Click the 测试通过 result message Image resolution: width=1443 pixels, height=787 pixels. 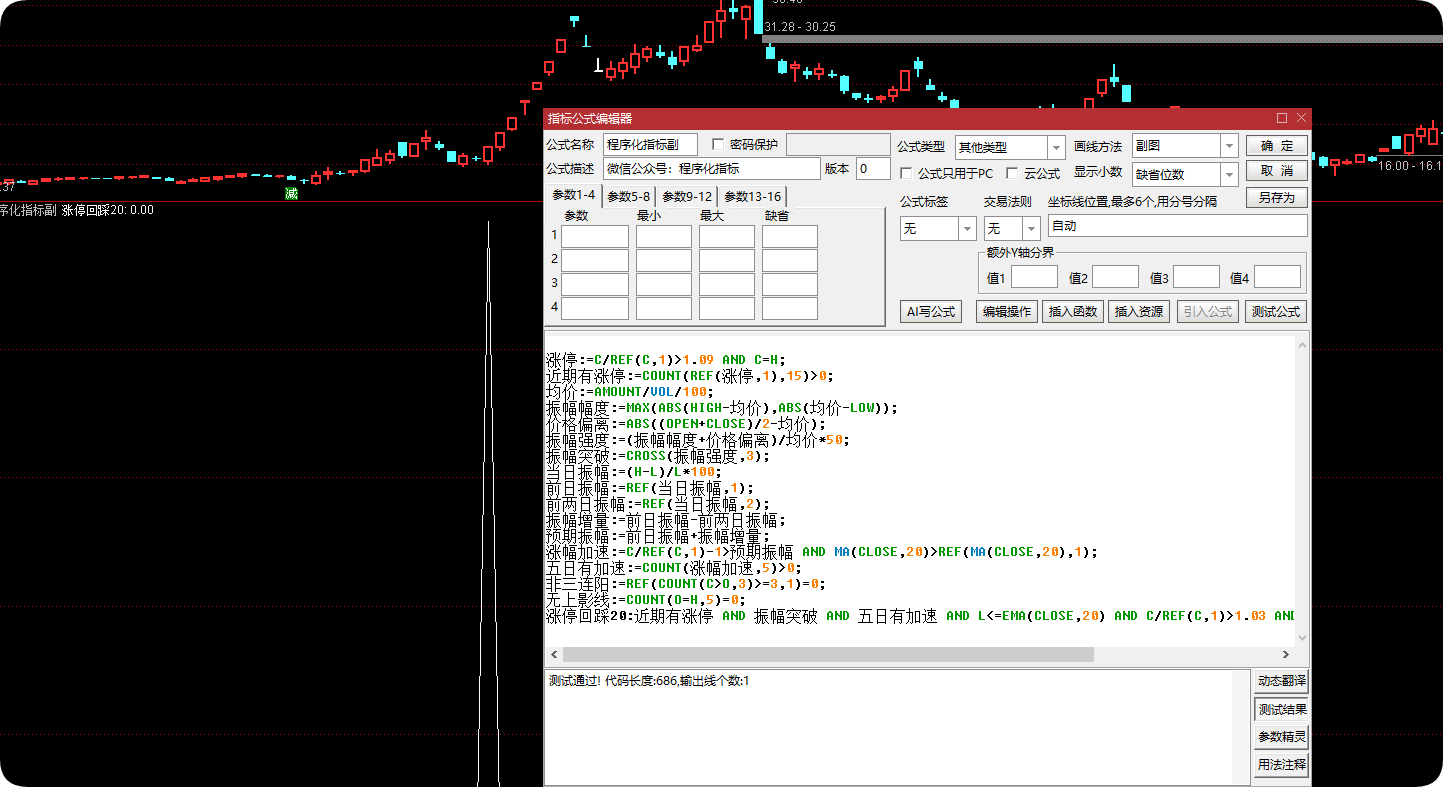[648, 681]
